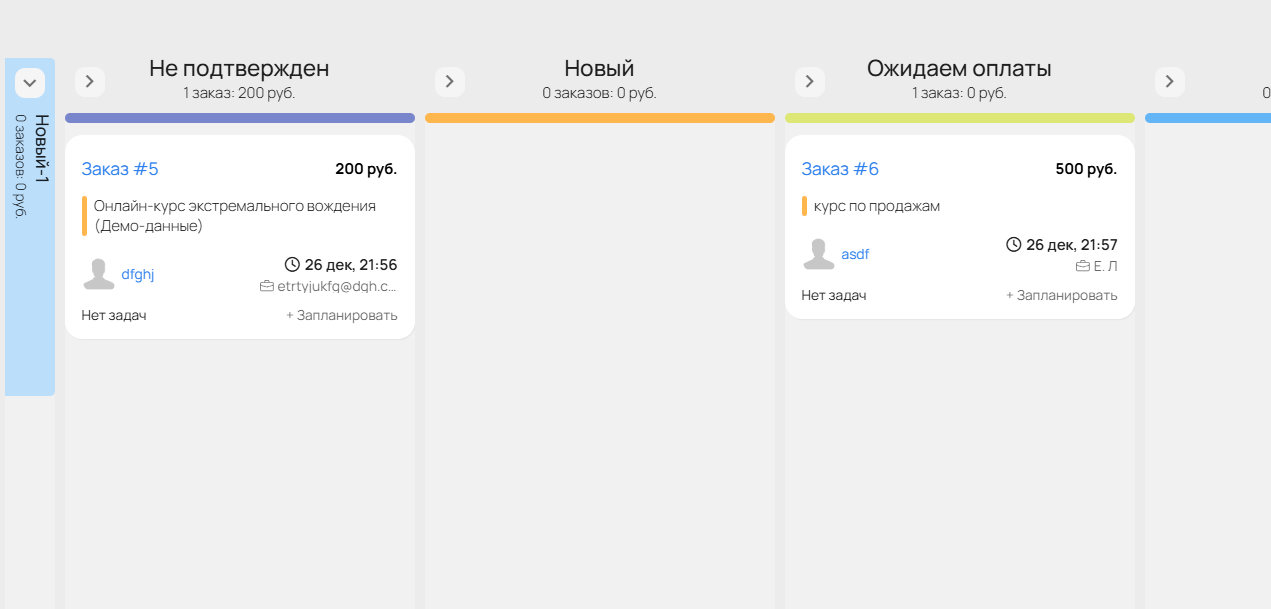Click the avatar icon of customer asdf

coord(819,254)
